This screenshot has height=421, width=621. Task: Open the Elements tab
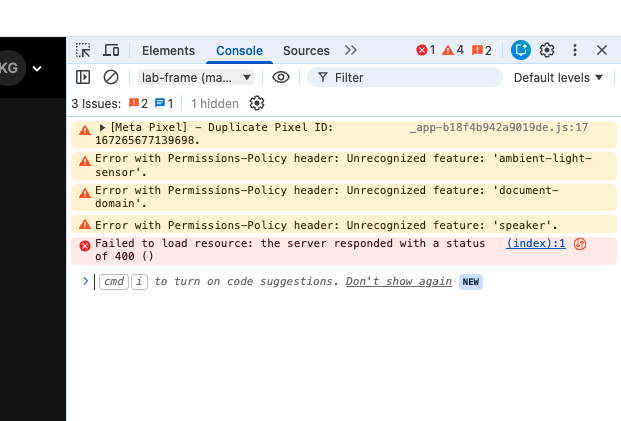(168, 51)
